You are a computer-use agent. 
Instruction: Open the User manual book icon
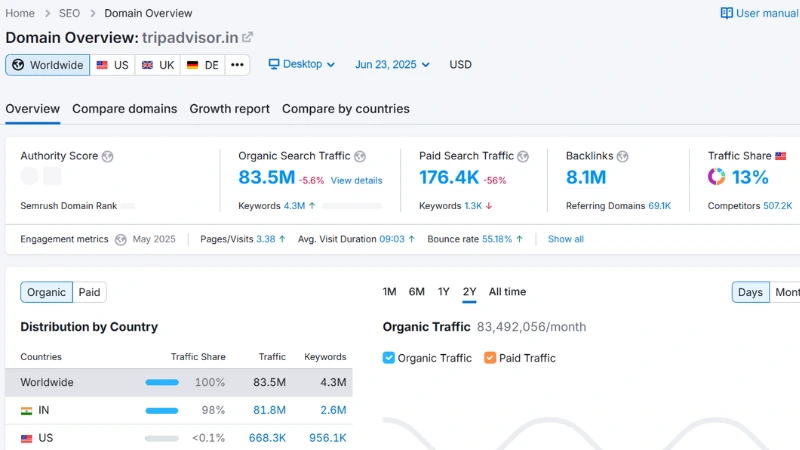tap(727, 13)
